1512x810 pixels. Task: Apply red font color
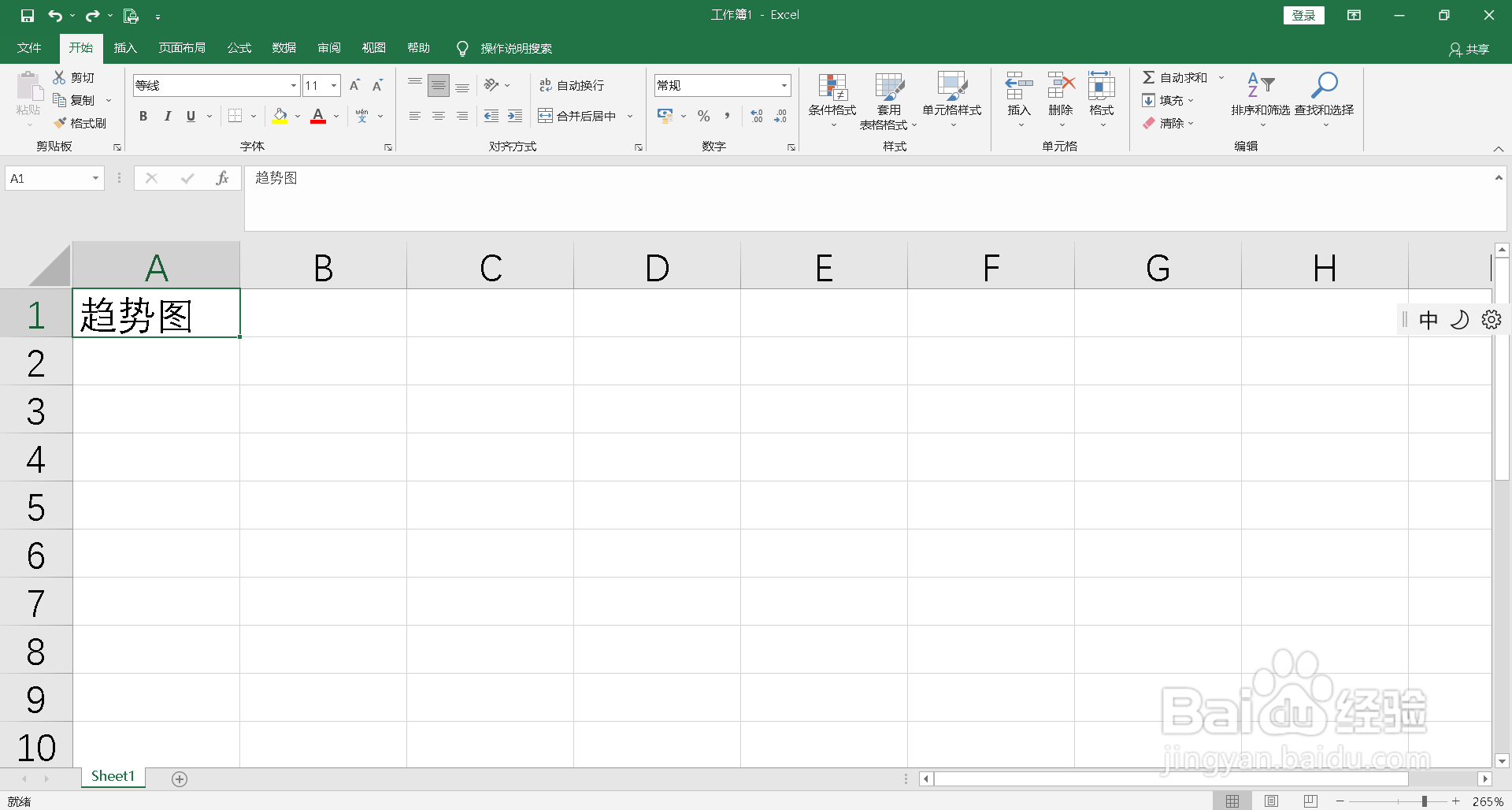point(318,116)
